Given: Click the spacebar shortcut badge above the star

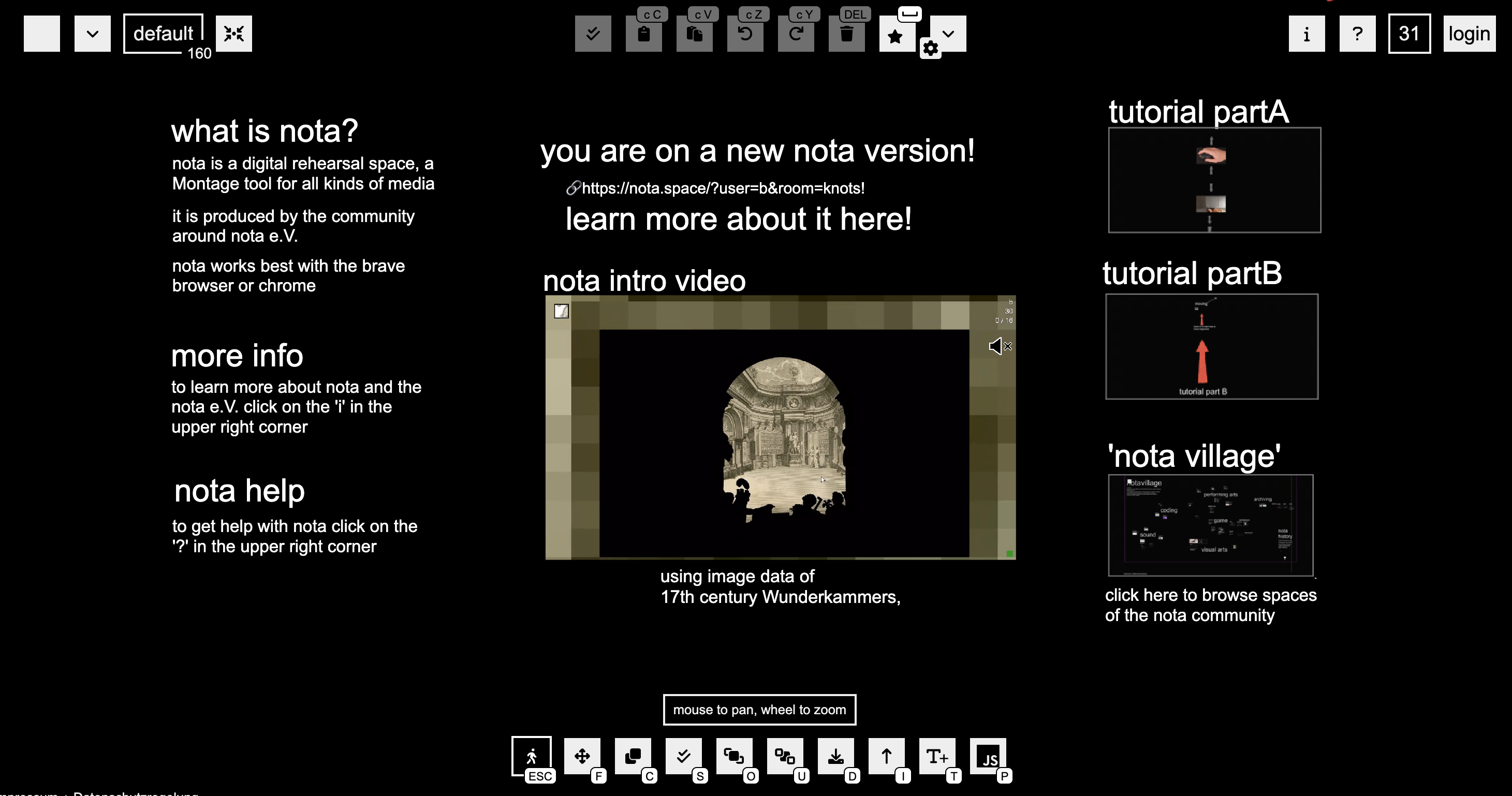Looking at the screenshot, I should pyautogui.click(x=910, y=14).
